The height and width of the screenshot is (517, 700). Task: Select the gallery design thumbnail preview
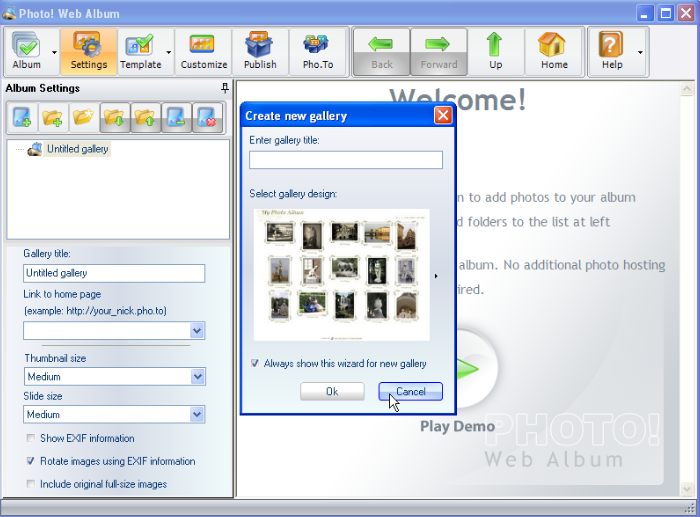point(342,275)
